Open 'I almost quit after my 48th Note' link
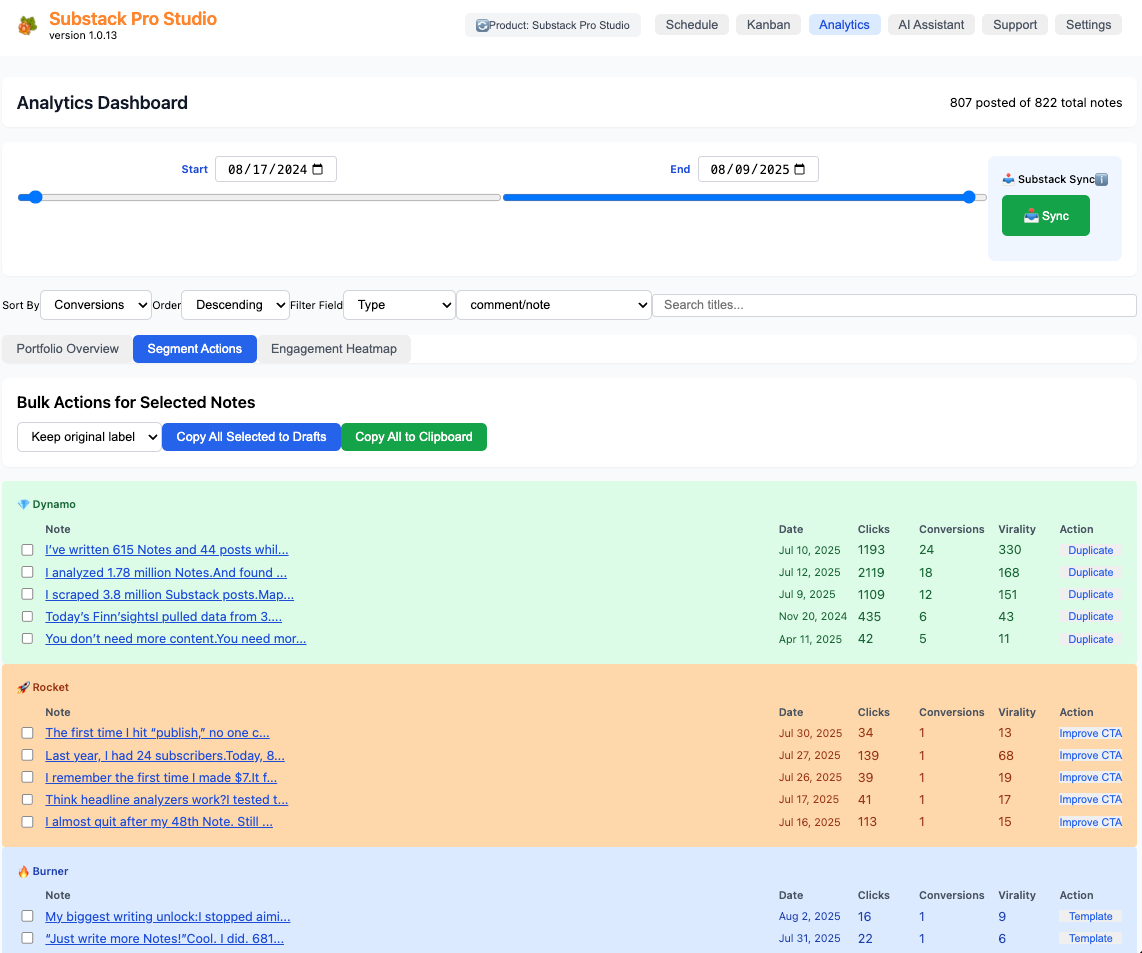Screen dimensions: 1142x953 (159, 821)
